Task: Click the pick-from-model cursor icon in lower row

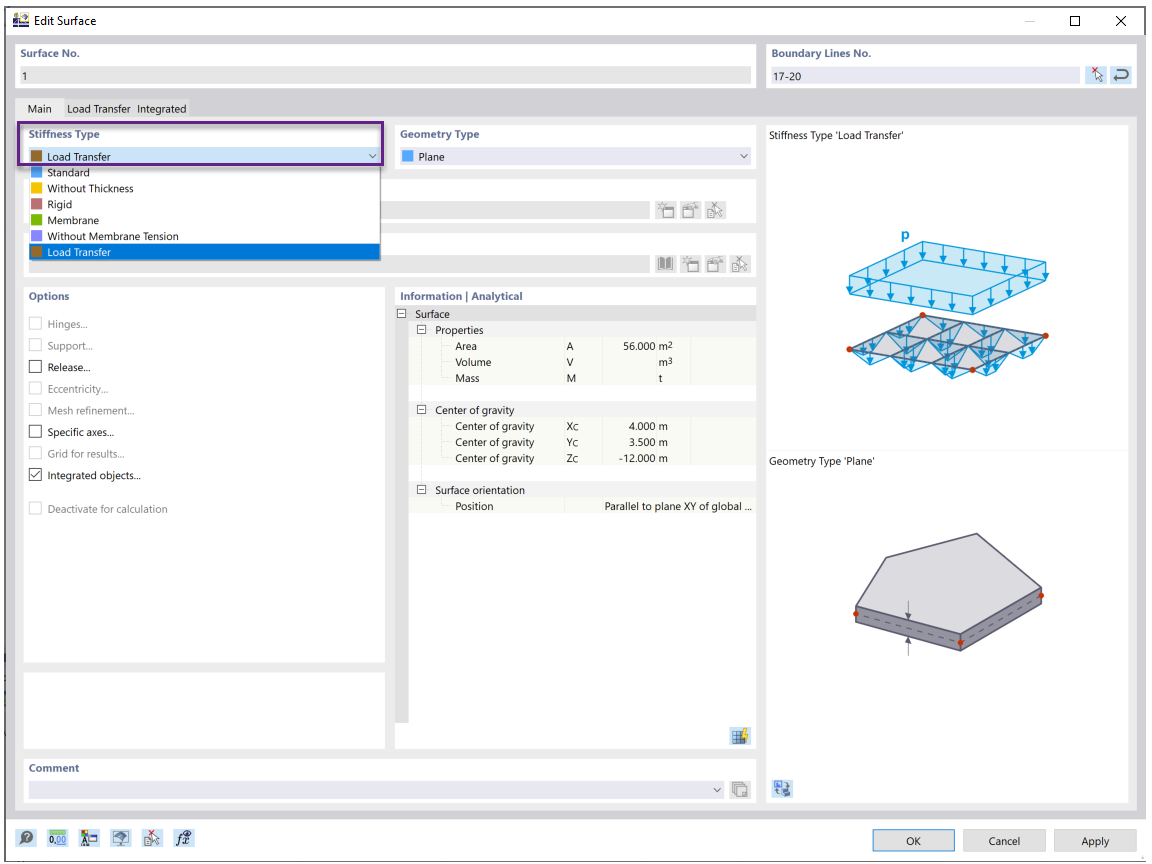Action: [x=740, y=264]
